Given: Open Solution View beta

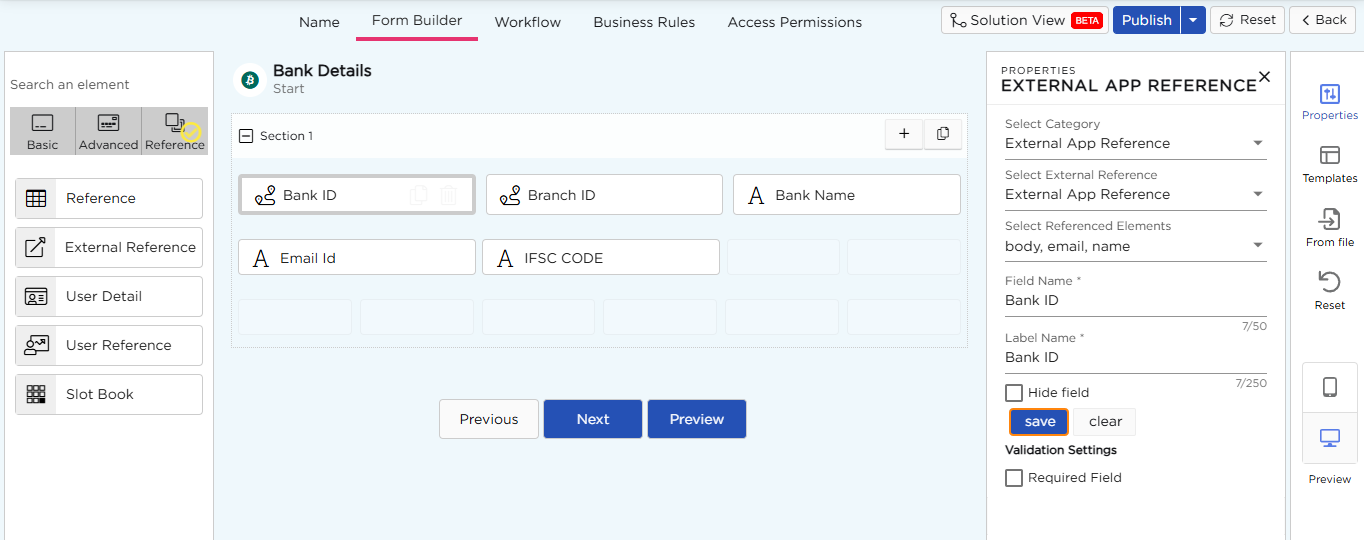Looking at the screenshot, I should [1025, 20].
